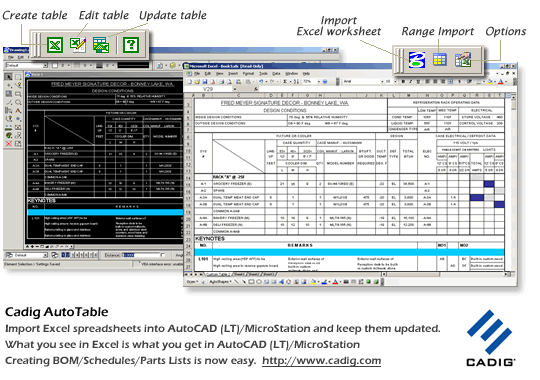Viewport: 540px width, 380px height.
Task: Click the Oval tool in Excel drawing toolbar
Action: pyautogui.click(x=259, y=282)
